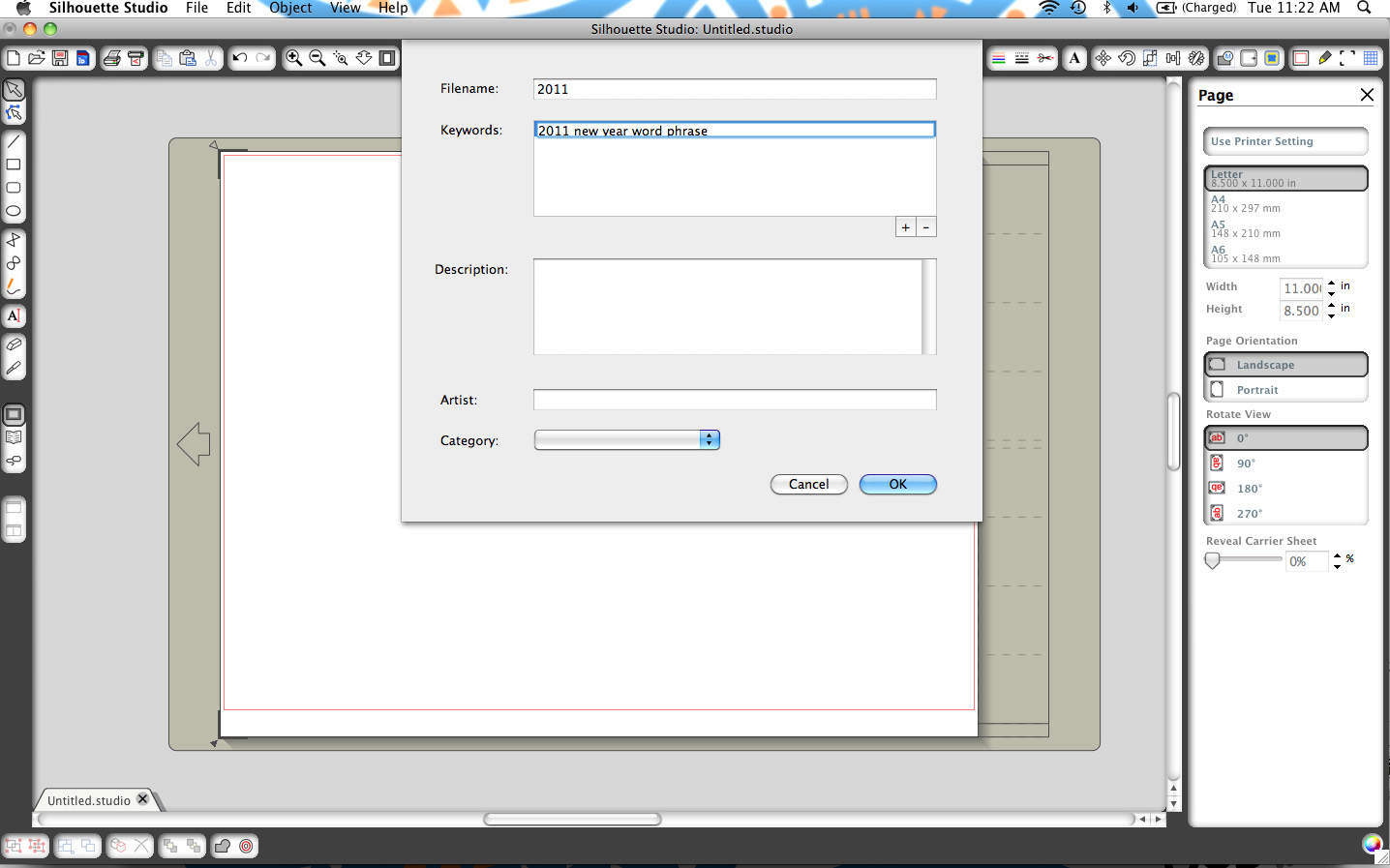
Task: Click the Description text area
Action: coord(735,307)
